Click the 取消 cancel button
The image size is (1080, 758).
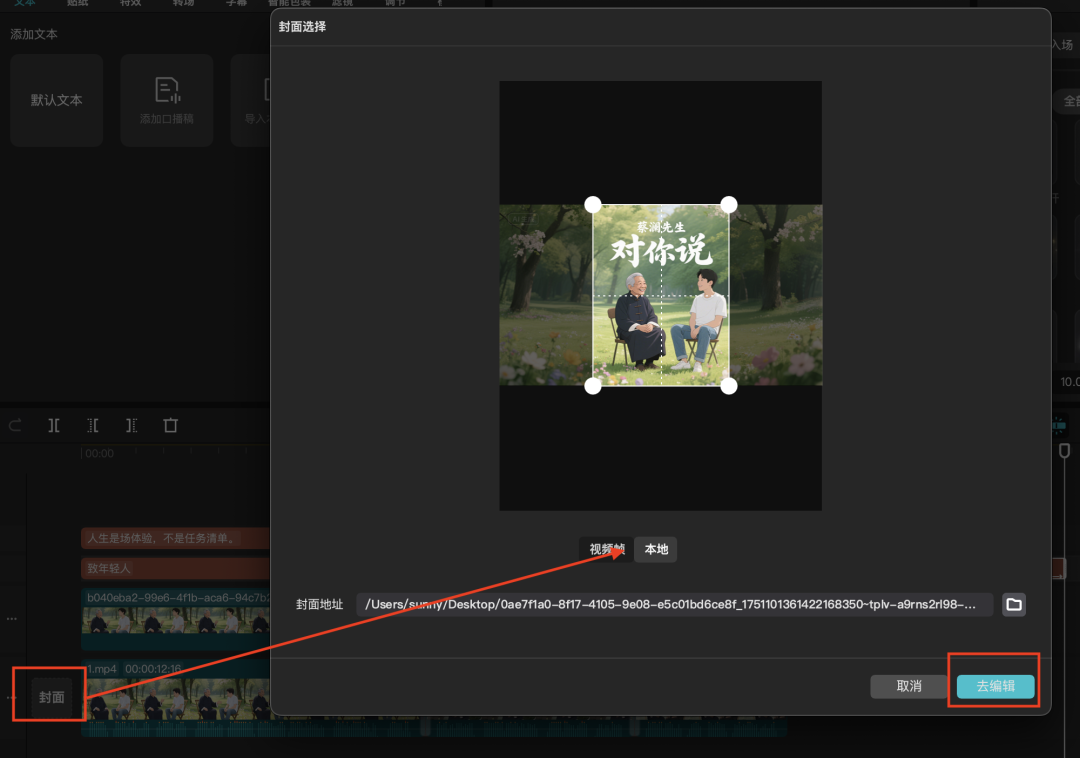click(x=908, y=686)
